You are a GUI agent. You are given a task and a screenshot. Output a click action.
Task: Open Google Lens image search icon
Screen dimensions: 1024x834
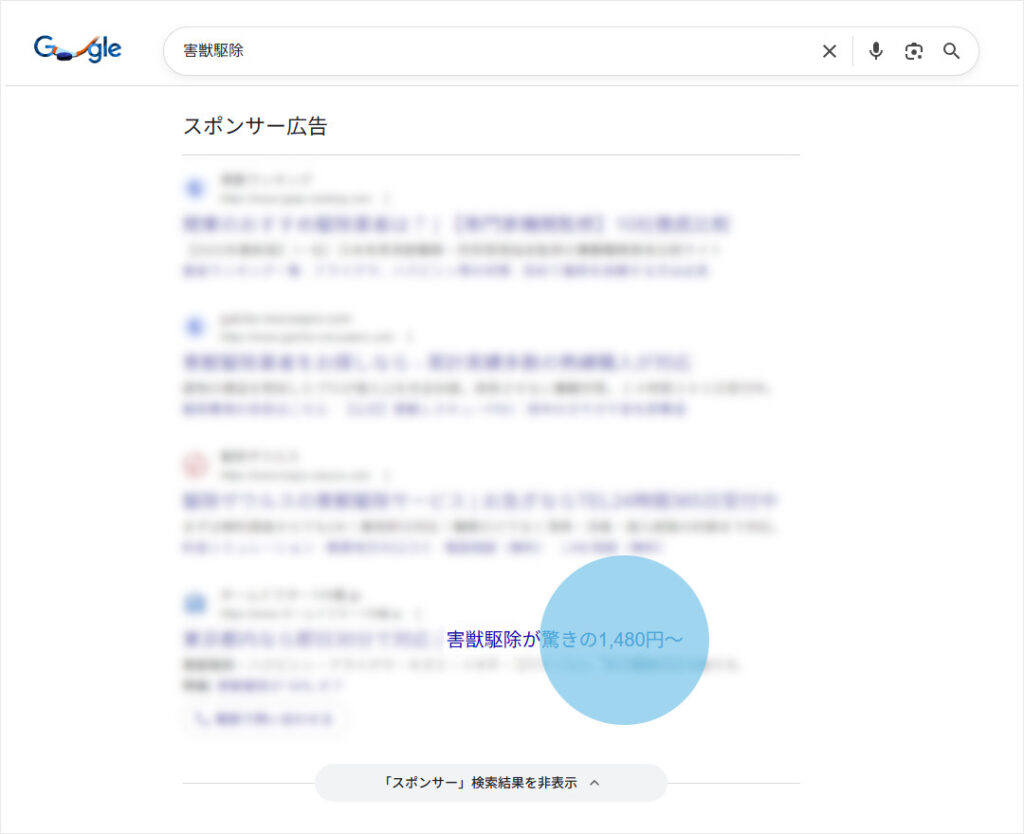point(913,51)
